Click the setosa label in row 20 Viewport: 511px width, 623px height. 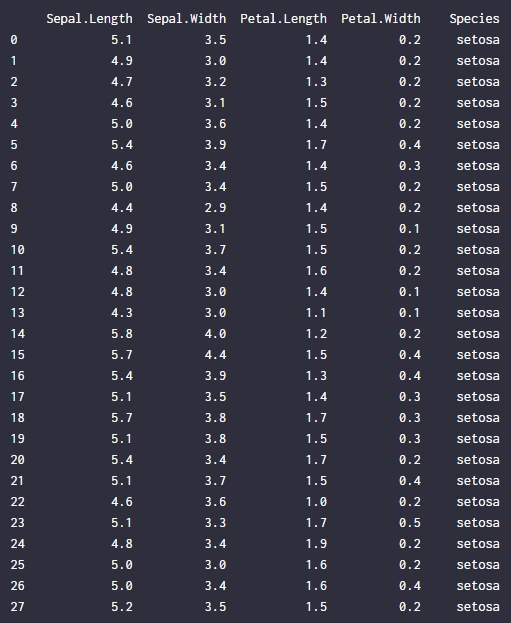pyautogui.click(x=478, y=460)
